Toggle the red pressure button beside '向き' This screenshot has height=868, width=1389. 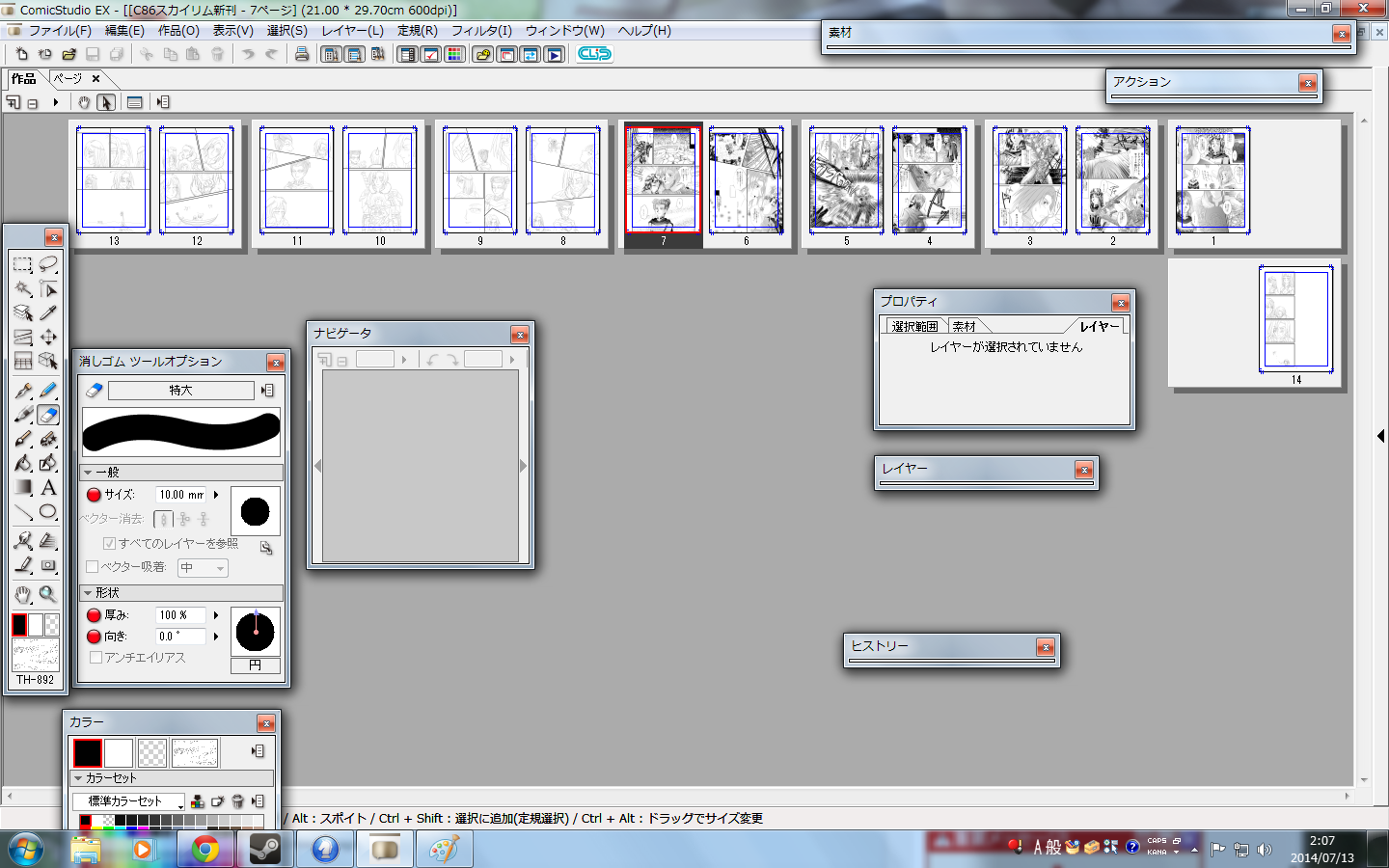pyautogui.click(x=94, y=637)
